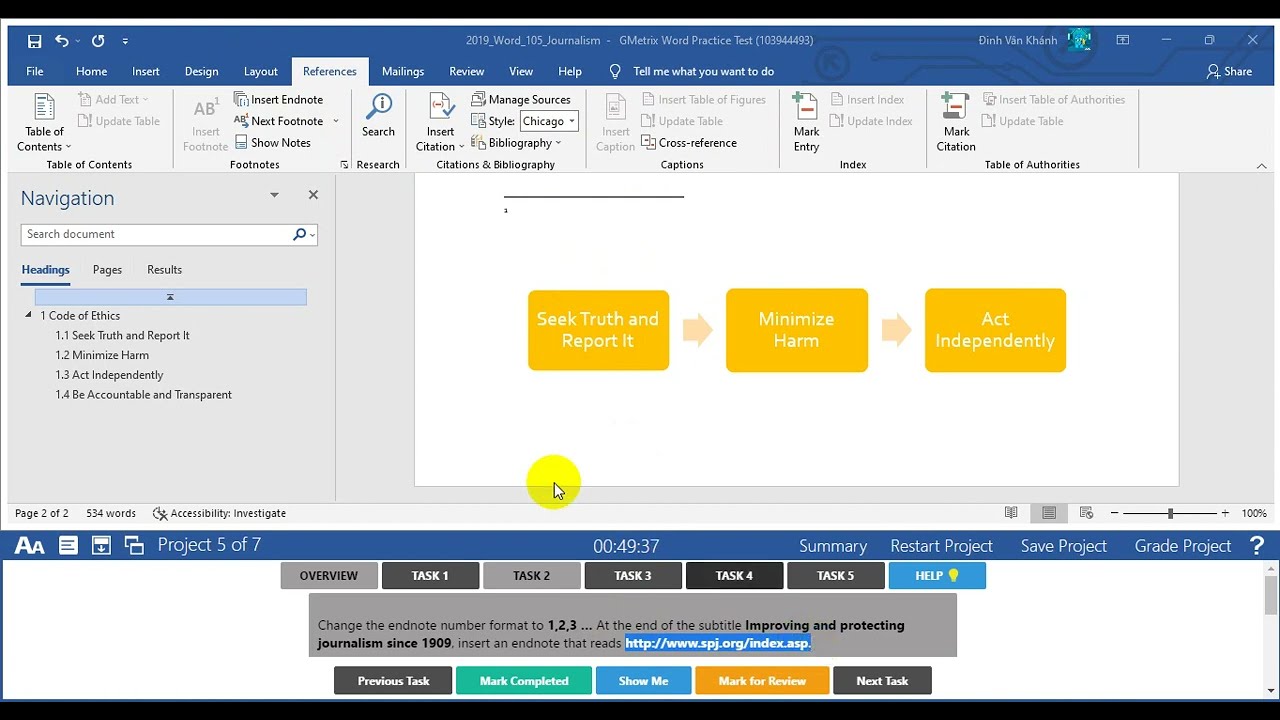Screen dimensions: 1280x720
Task: Switch to Pages in Navigation pane
Action: coord(107,270)
